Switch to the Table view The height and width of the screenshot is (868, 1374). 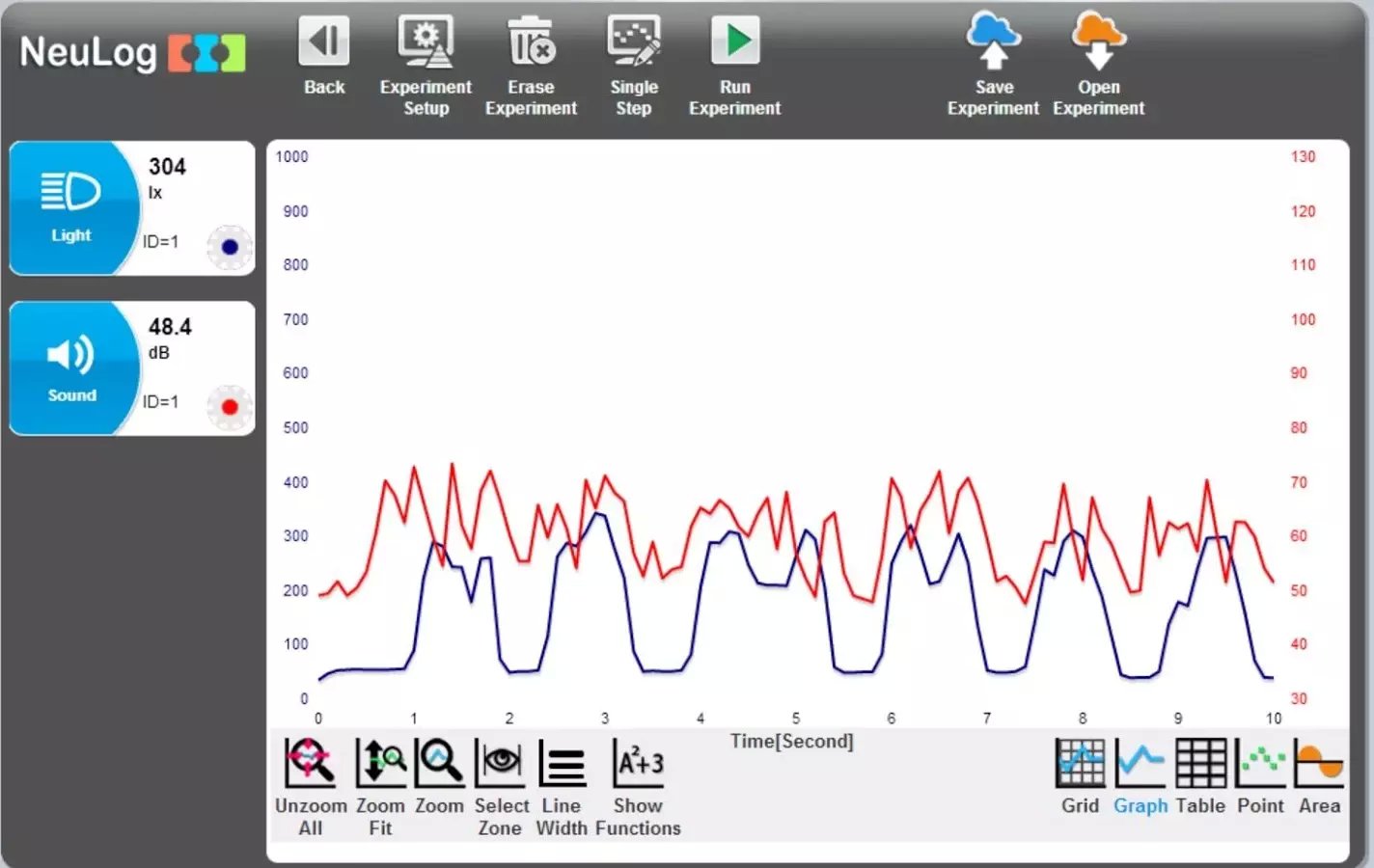click(1200, 763)
